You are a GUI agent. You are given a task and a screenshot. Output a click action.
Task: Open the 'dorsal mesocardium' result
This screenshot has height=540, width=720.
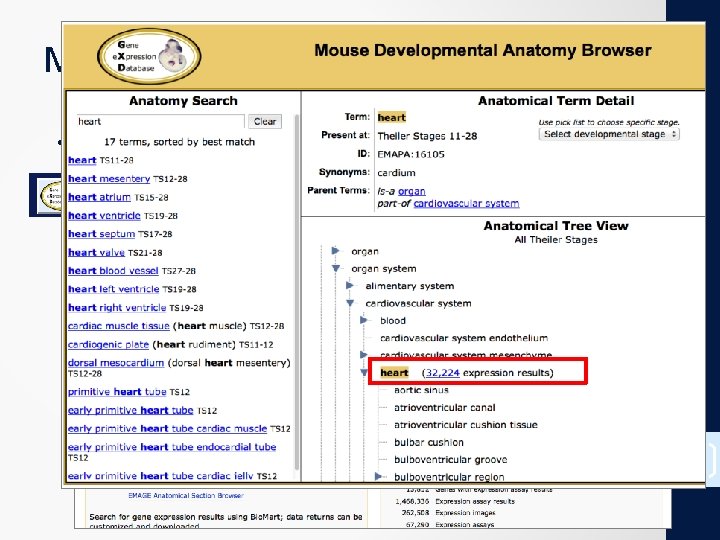point(116,363)
